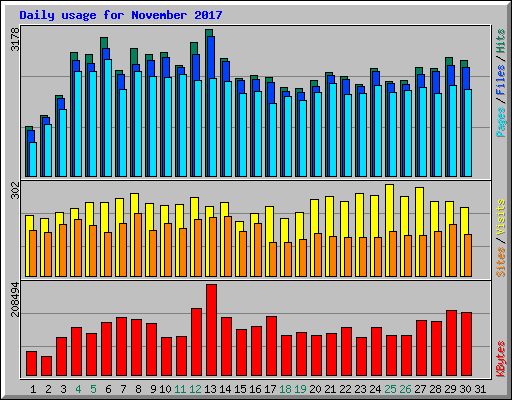The image size is (512, 400).
Task: Select day 17 on the x-axis
Action: coord(270,389)
